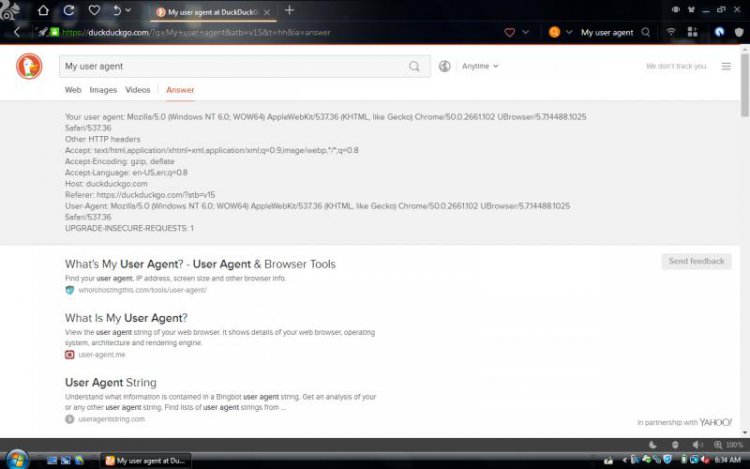This screenshot has height=469, width=750.
Task: Click 'My user agent at Du...' taskbar button
Action: [x=145, y=461]
